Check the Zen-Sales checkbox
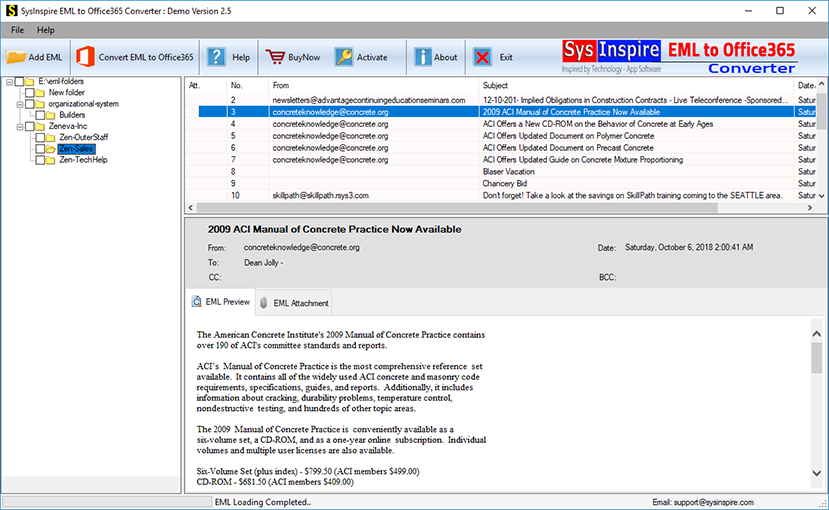The width and height of the screenshot is (829, 510). (x=40, y=149)
